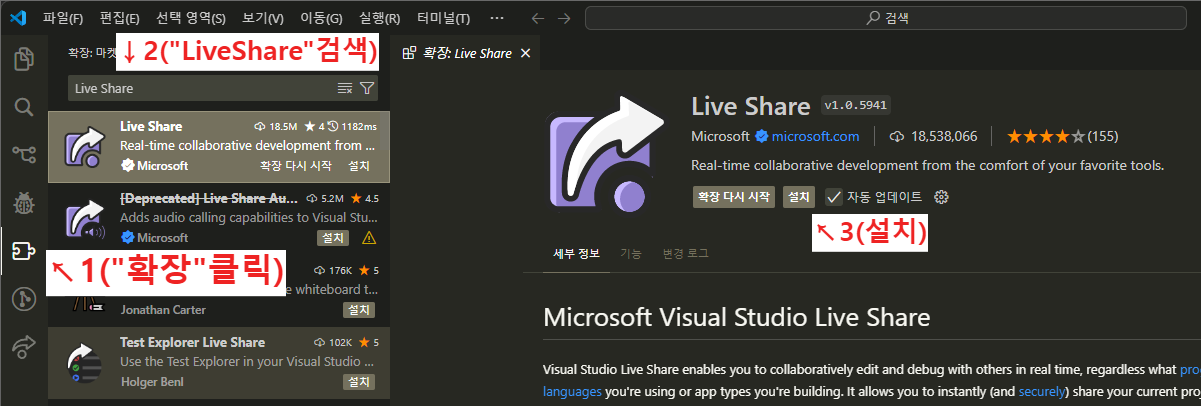Open the 편집(E) menu
The height and width of the screenshot is (406, 1201).
click(120, 18)
